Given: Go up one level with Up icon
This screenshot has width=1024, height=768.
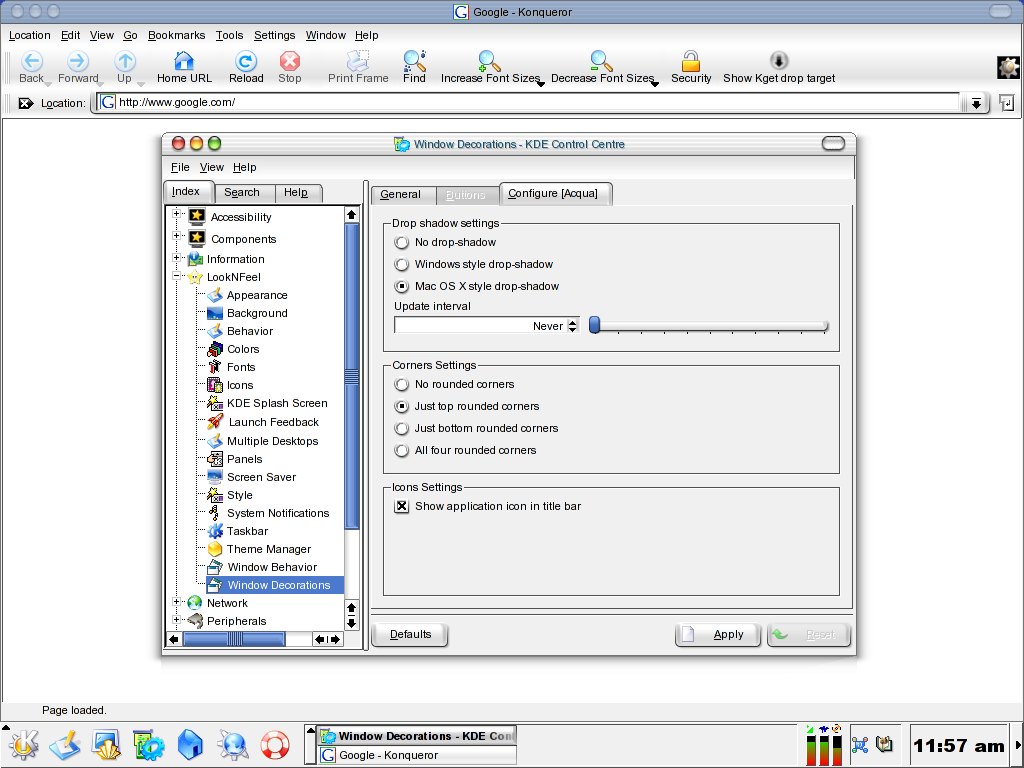Looking at the screenshot, I should 125,61.
